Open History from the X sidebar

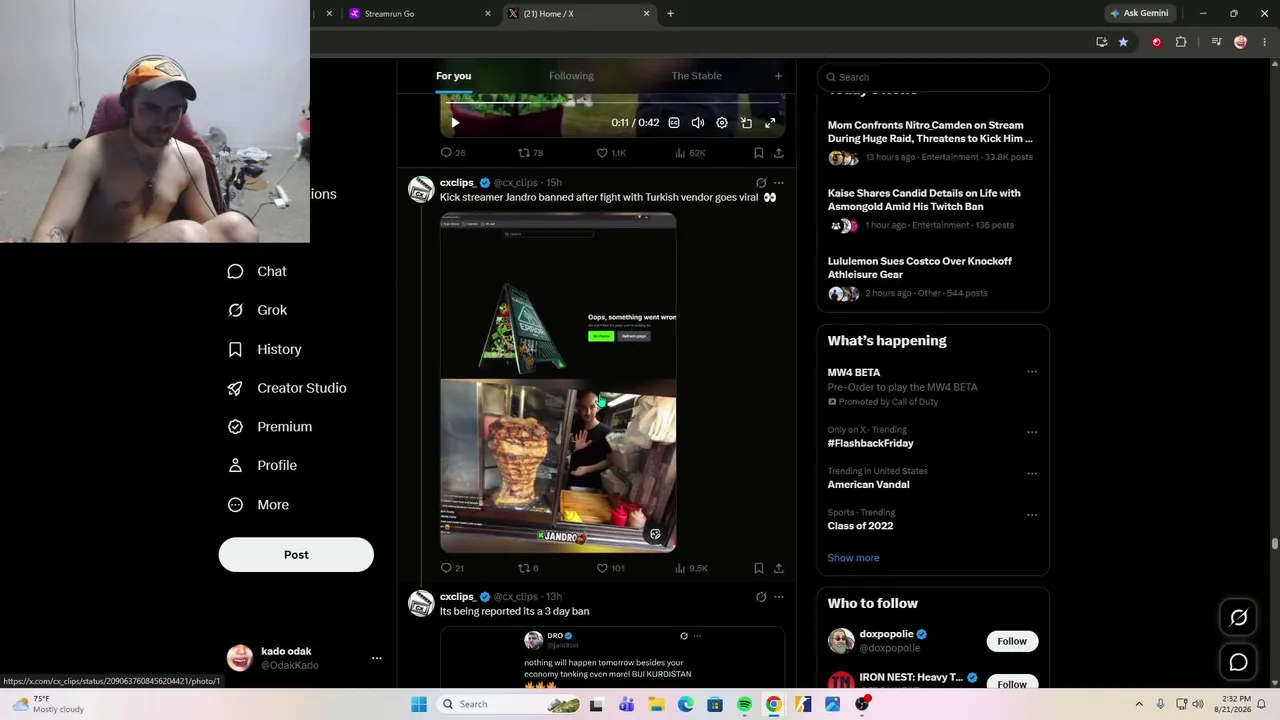(x=264, y=349)
